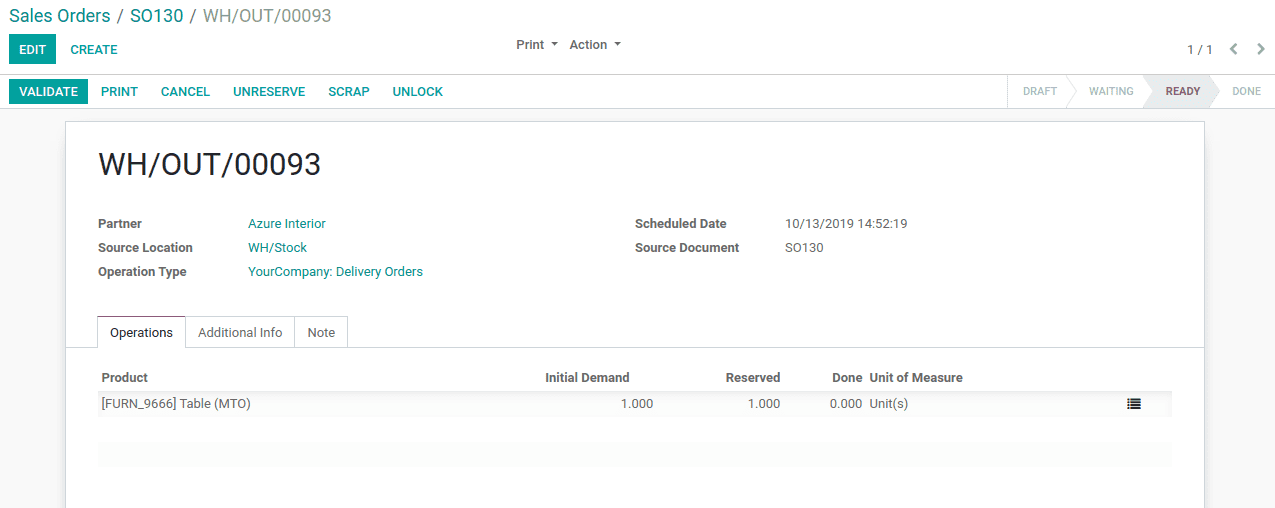Click the WH/OUT/00093 record title

[209, 165]
